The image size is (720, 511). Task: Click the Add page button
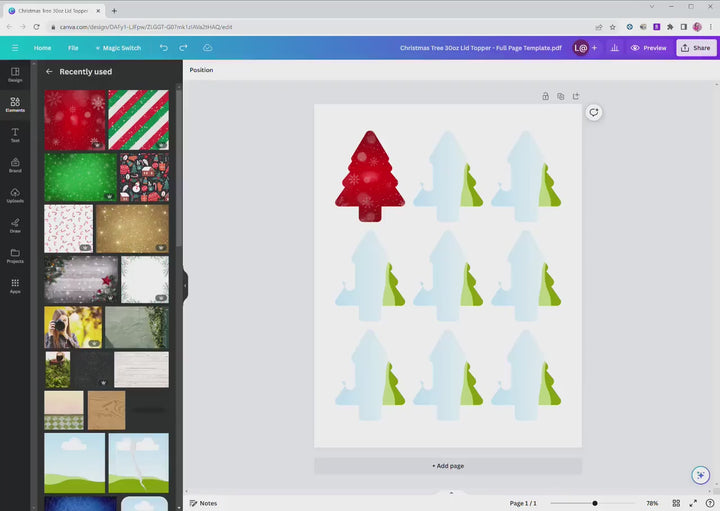point(448,466)
